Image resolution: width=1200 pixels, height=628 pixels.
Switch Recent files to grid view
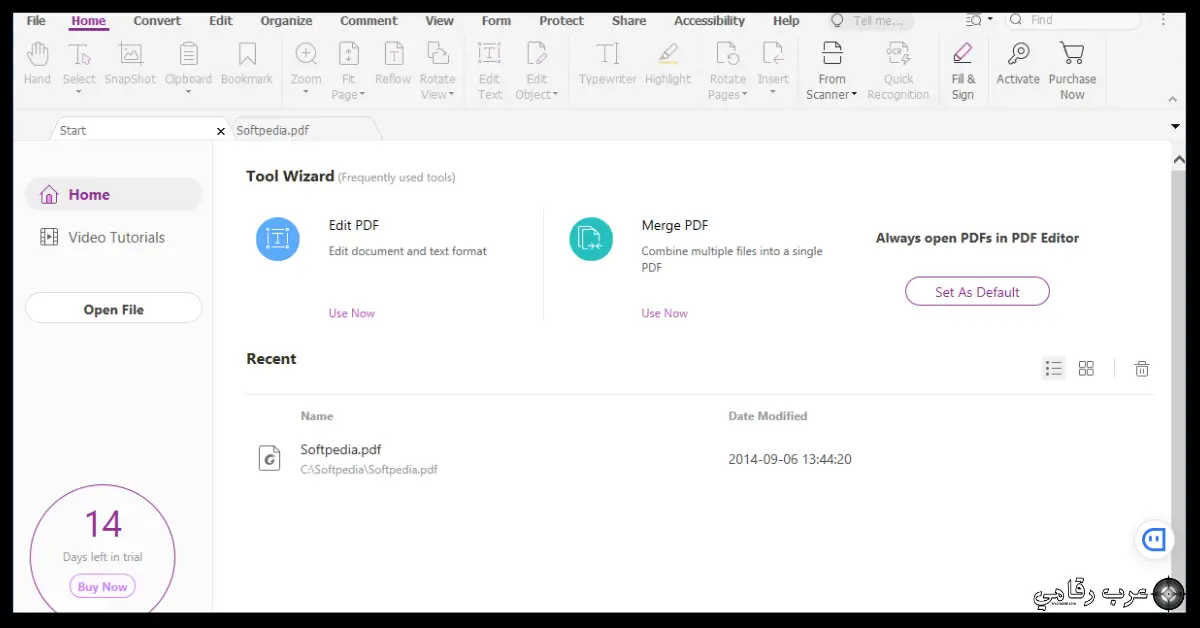click(1086, 368)
